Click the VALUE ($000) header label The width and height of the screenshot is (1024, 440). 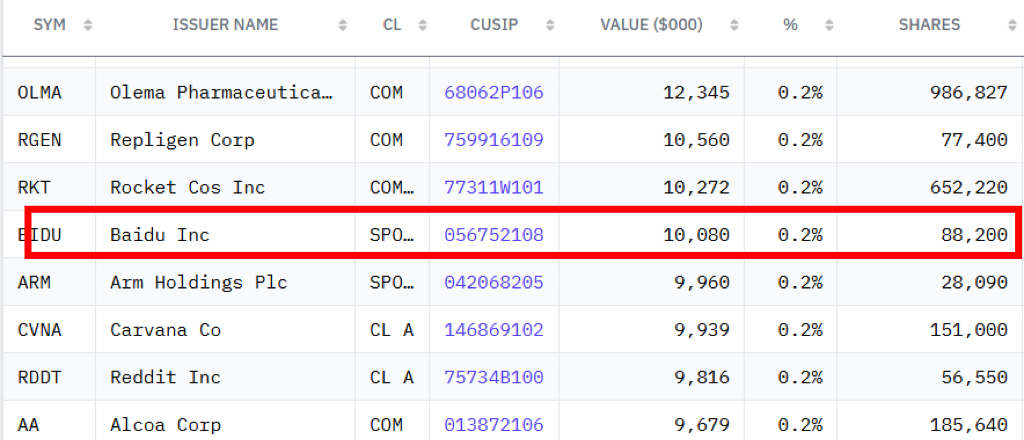pyautogui.click(x=652, y=25)
